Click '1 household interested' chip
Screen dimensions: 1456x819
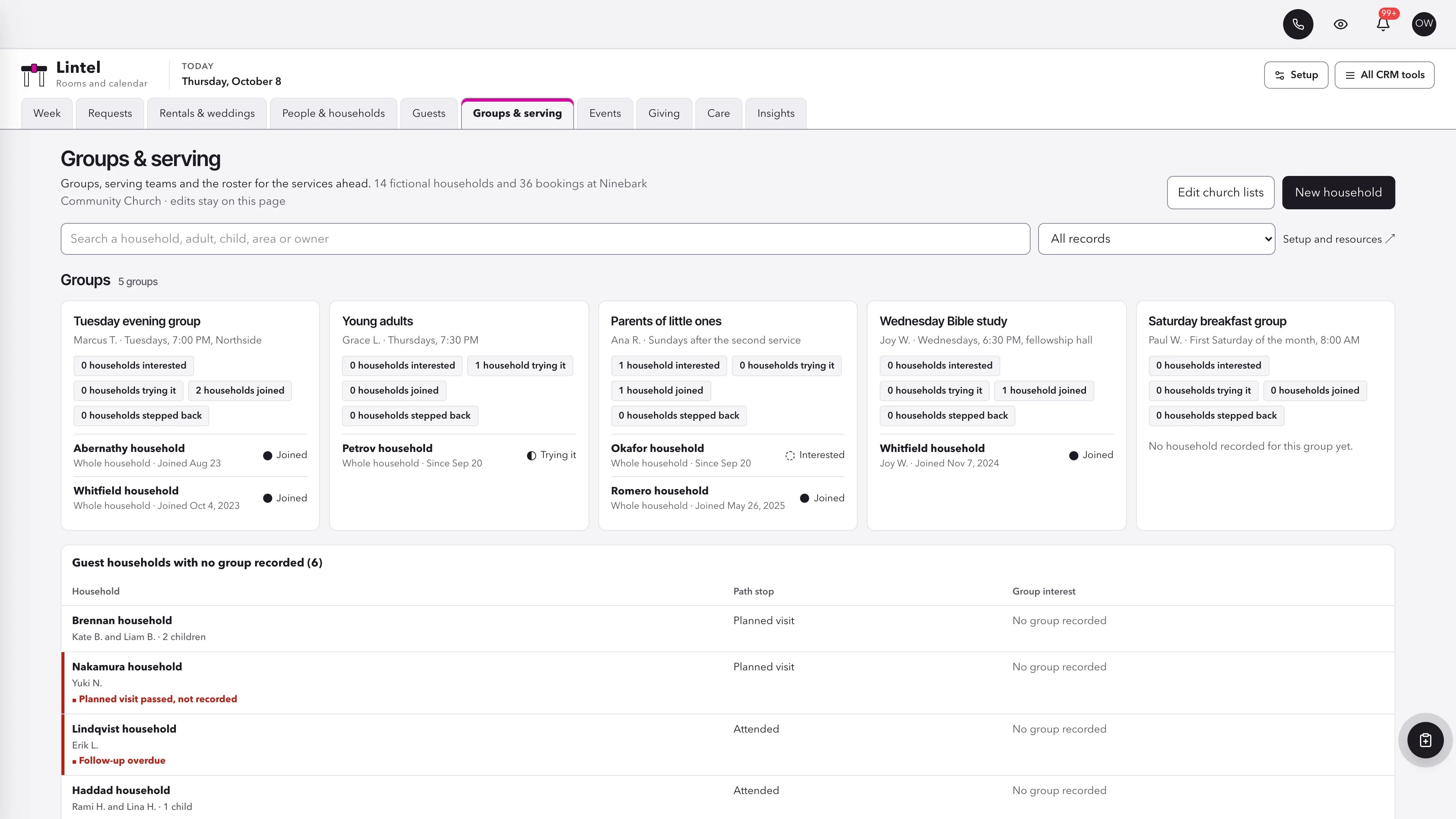click(x=668, y=366)
